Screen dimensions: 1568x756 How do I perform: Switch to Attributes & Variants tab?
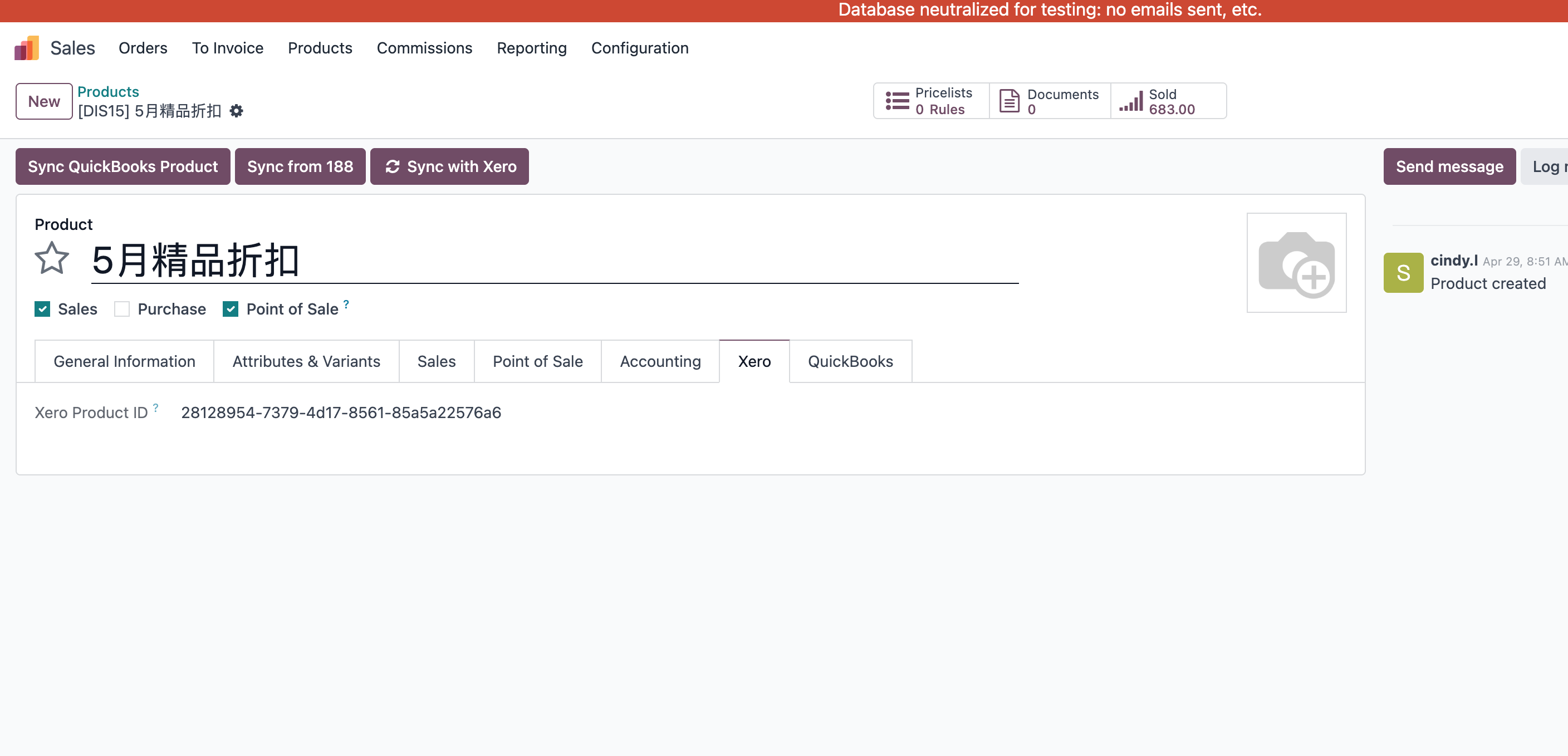306,361
